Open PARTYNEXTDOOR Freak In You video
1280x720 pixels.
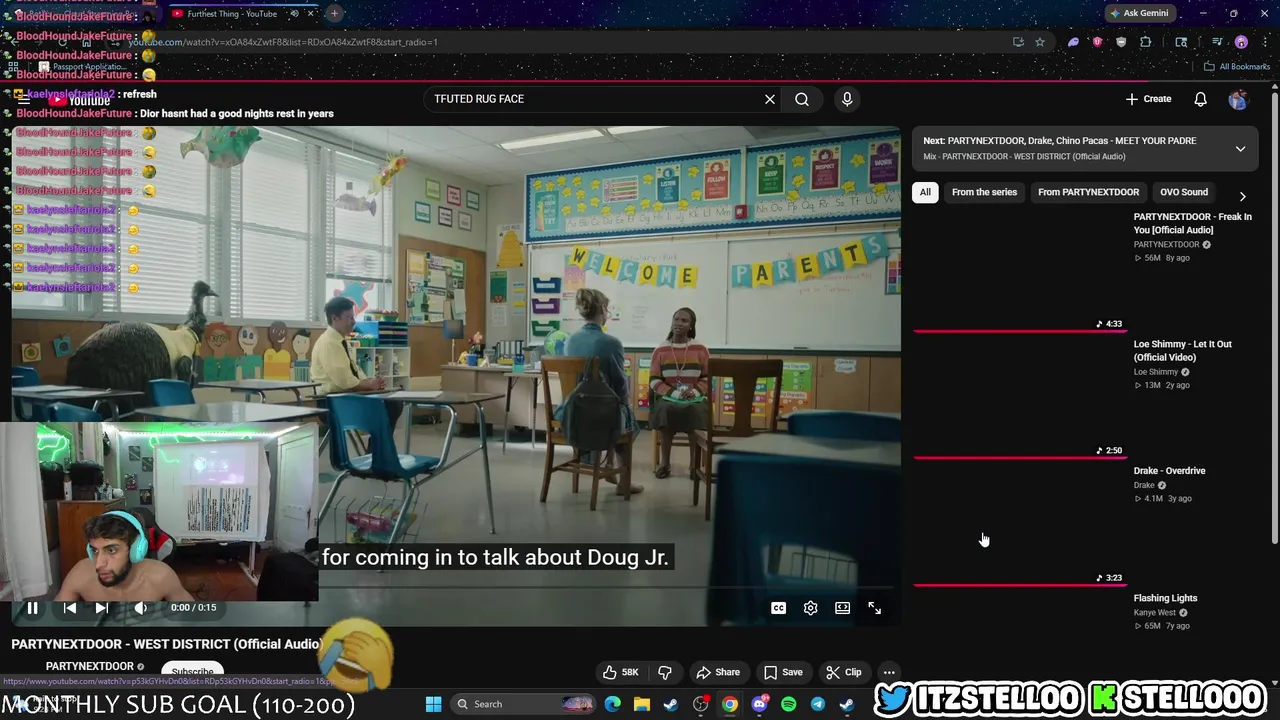[x=1192, y=223]
